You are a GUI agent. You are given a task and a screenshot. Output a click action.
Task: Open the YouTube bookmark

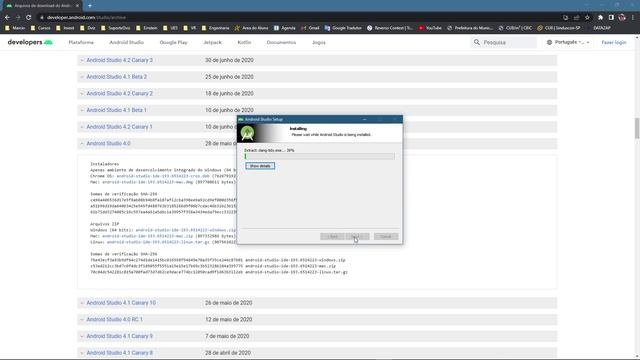(x=430, y=28)
